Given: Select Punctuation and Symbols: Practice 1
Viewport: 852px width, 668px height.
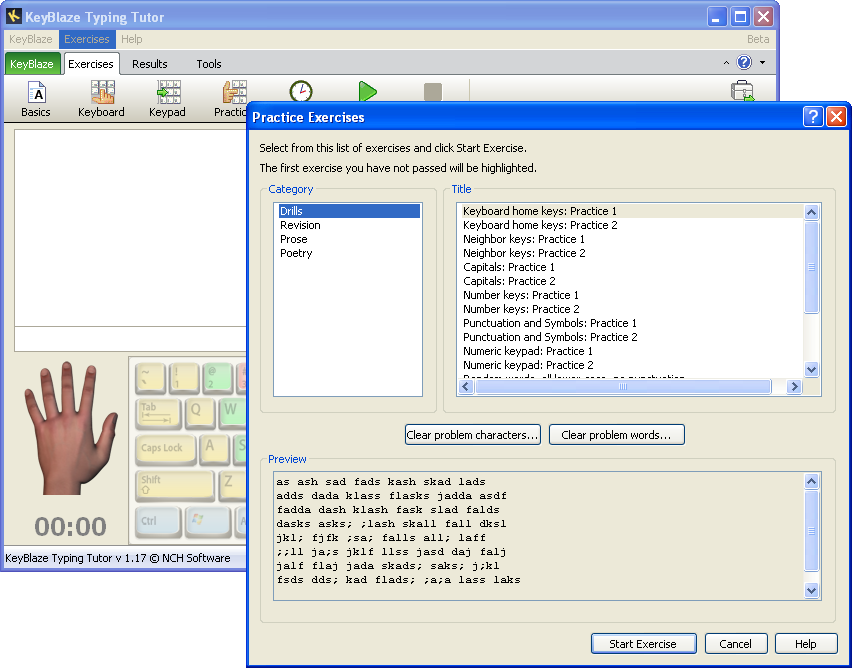Looking at the screenshot, I should coord(631,323).
